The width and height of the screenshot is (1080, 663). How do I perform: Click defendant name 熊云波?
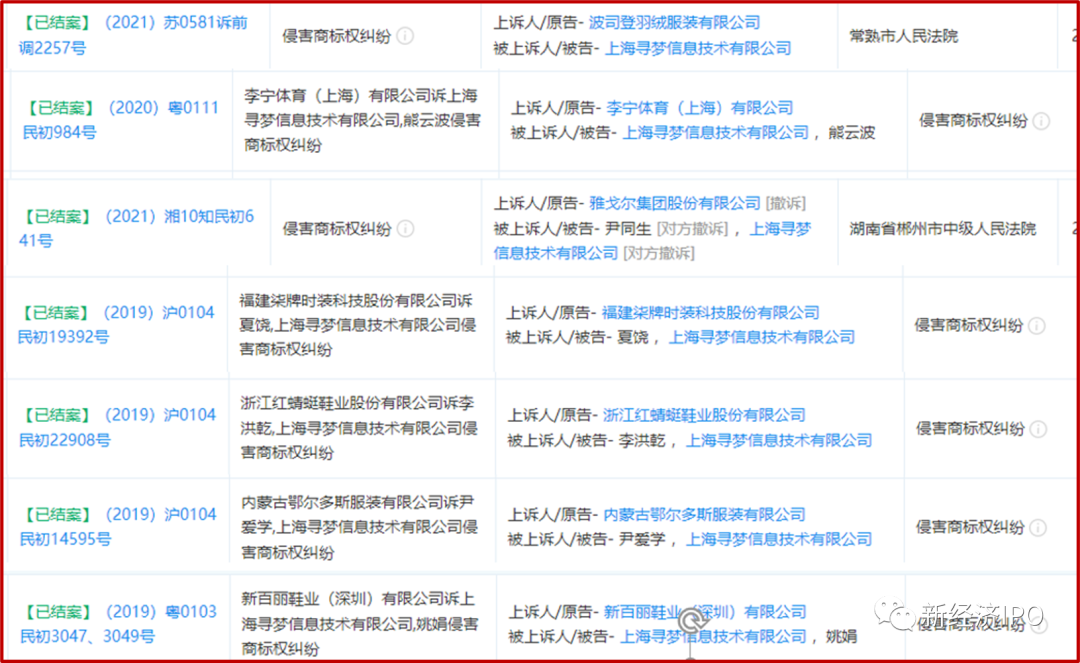click(x=851, y=133)
